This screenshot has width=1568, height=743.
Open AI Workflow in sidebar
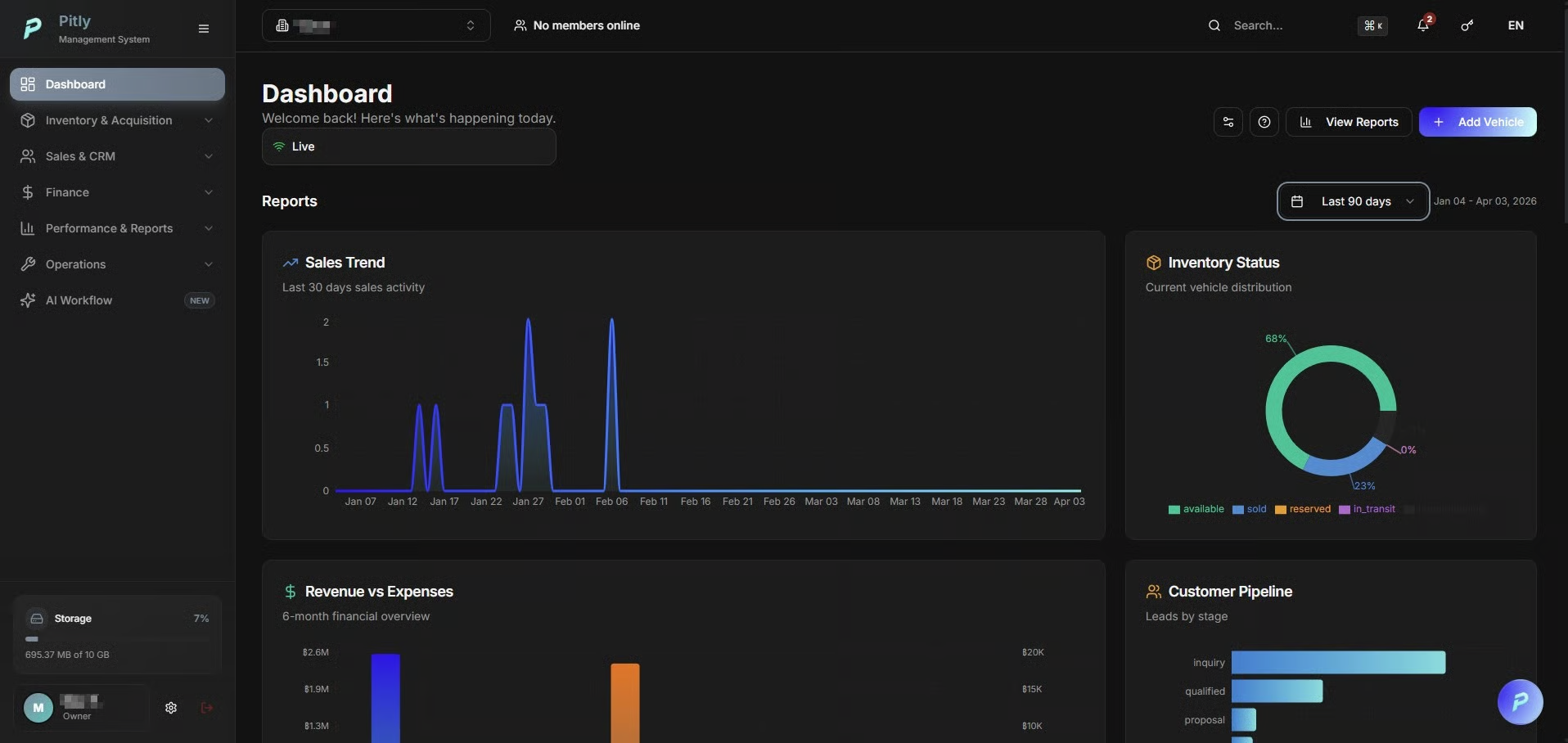[117, 300]
